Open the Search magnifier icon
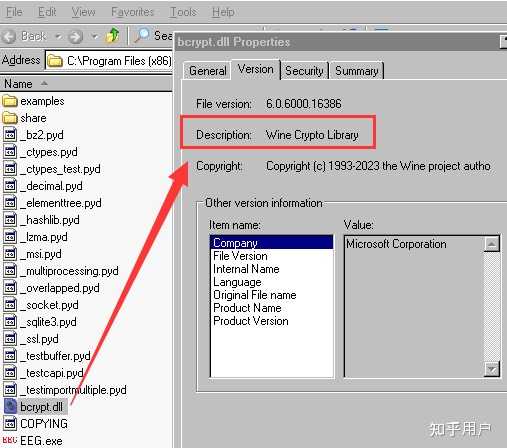This screenshot has height=448, width=507. (142, 35)
